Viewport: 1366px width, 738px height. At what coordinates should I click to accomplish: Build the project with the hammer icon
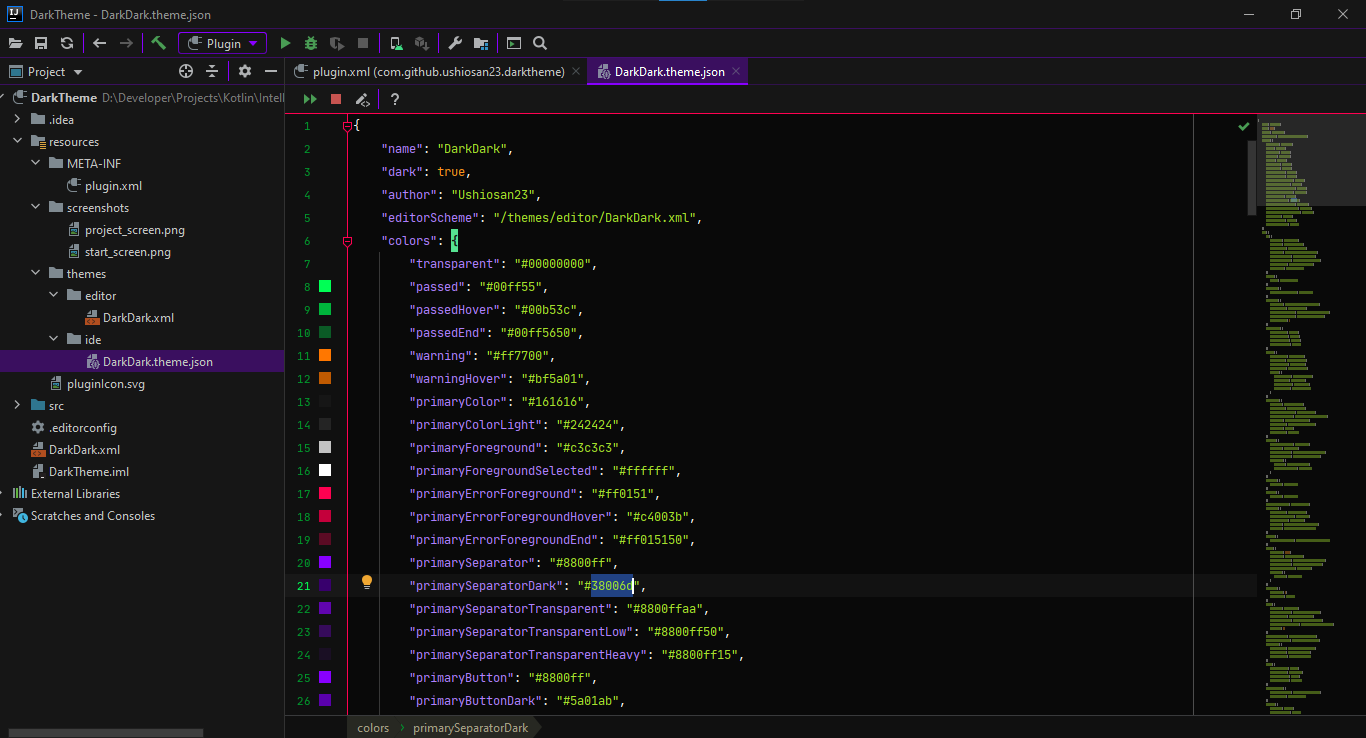pos(158,43)
